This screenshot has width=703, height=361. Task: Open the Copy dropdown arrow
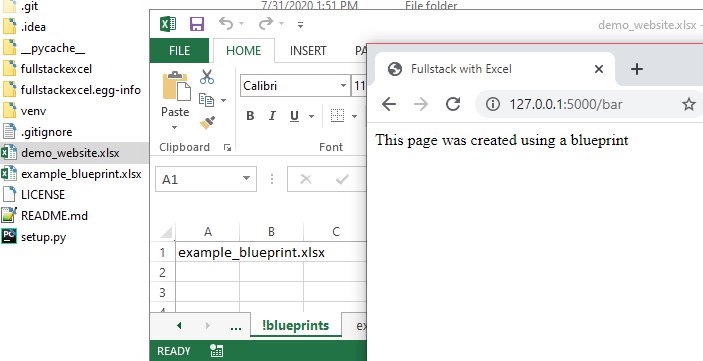(223, 100)
